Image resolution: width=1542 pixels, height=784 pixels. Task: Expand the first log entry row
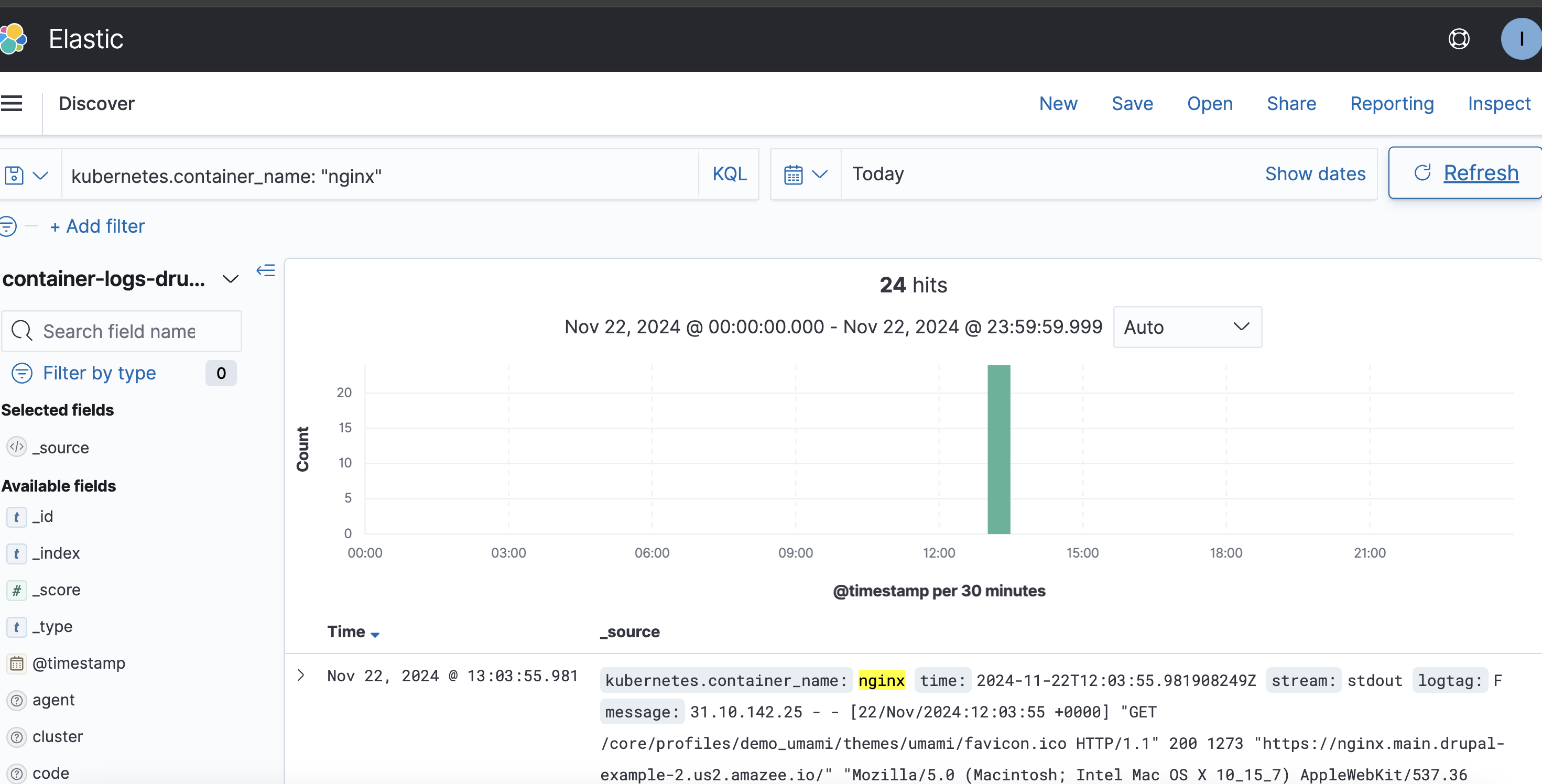(x=301, y=676)
